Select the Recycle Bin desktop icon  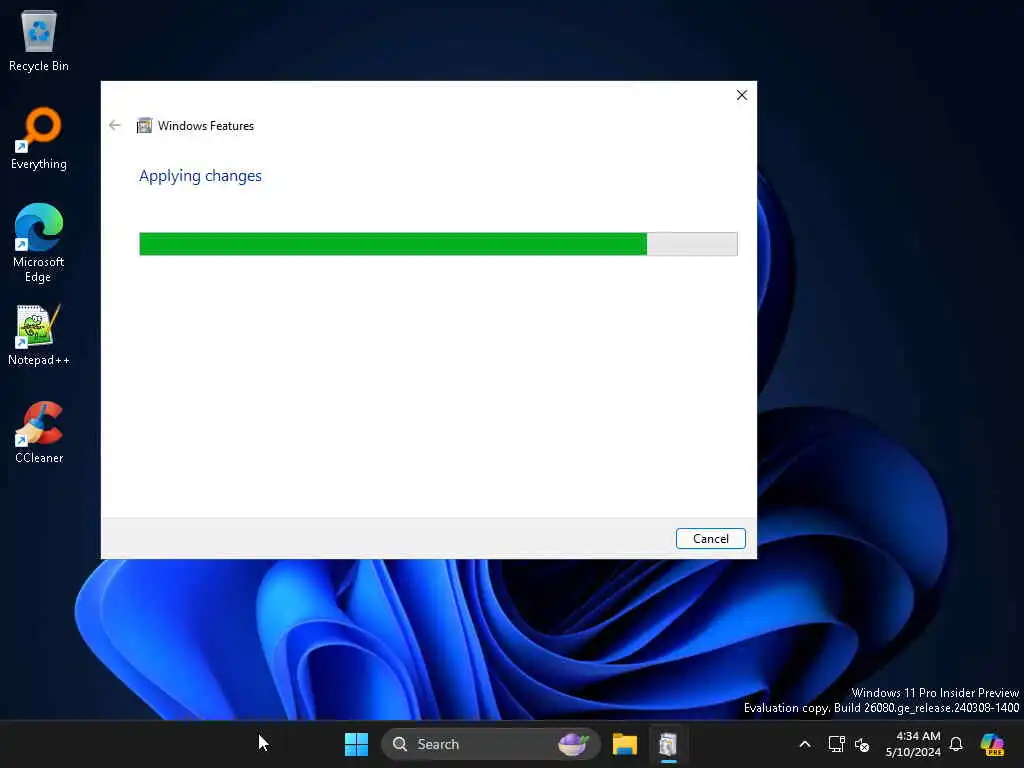[39, 40]
